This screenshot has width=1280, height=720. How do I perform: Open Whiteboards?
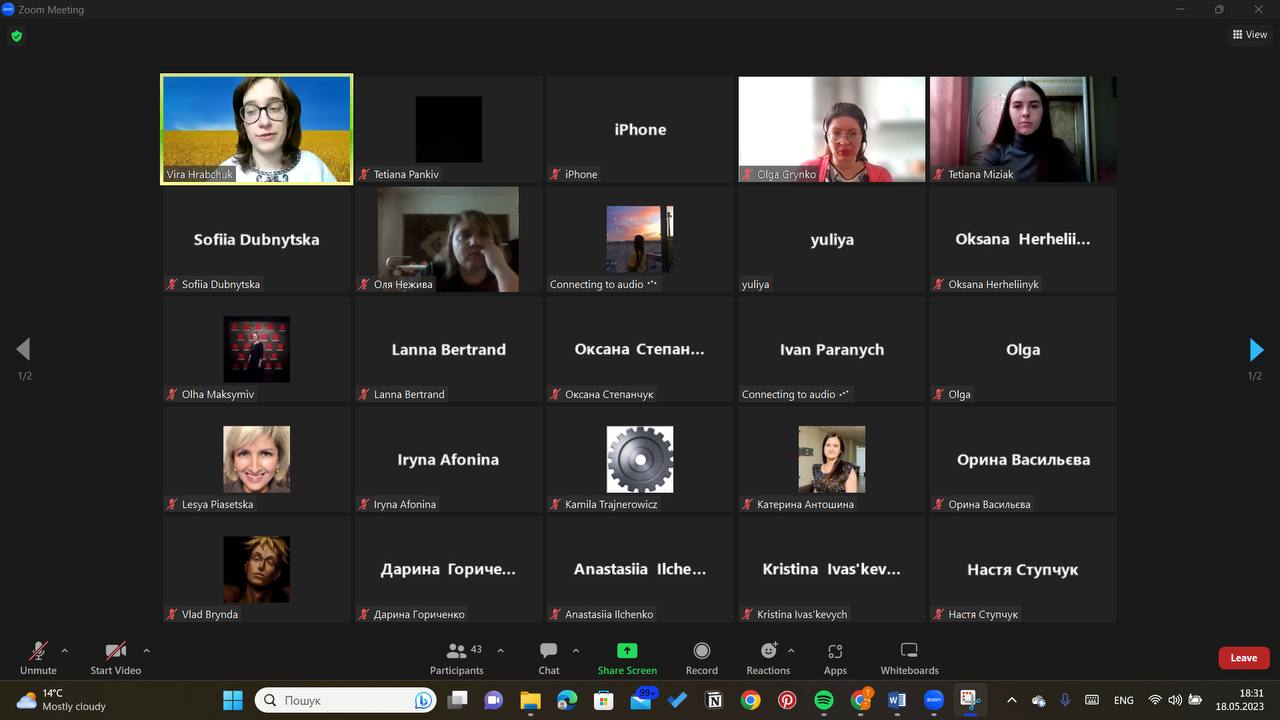coord(909,658)
